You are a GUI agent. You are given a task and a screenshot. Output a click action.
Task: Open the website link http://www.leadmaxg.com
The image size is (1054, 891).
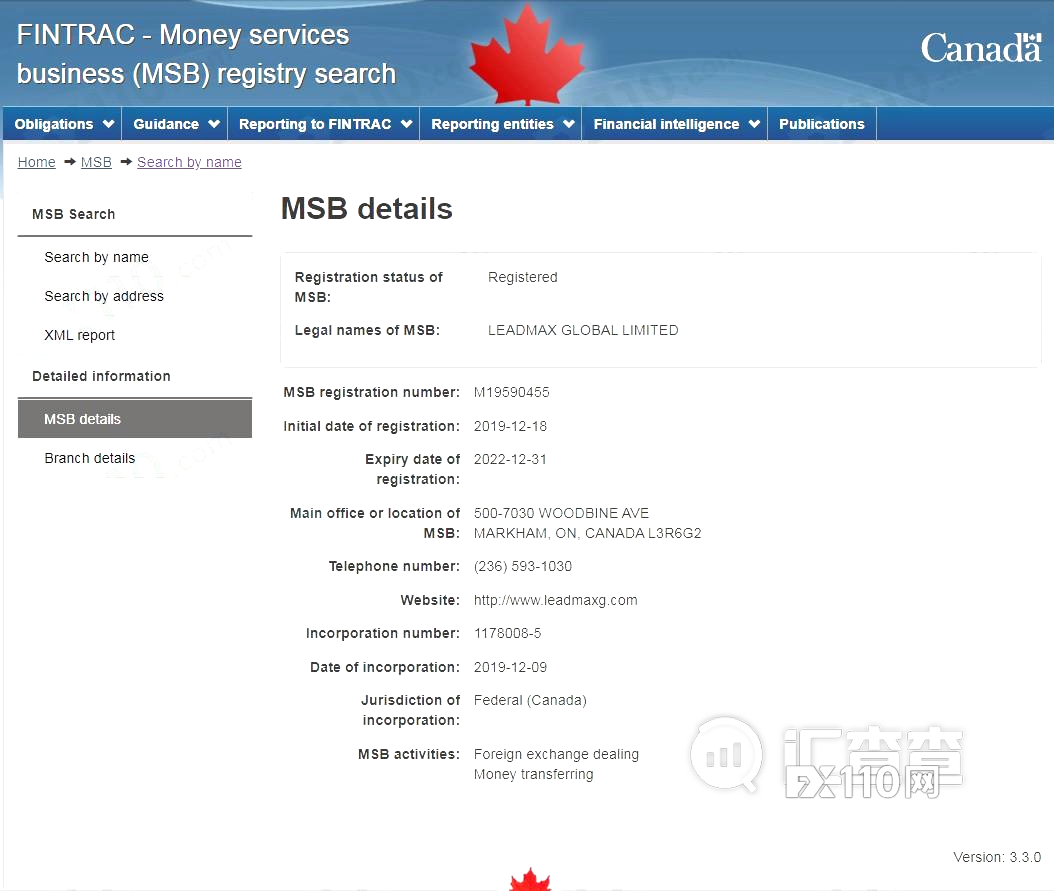pyautogui.click(x=555, y=600)
